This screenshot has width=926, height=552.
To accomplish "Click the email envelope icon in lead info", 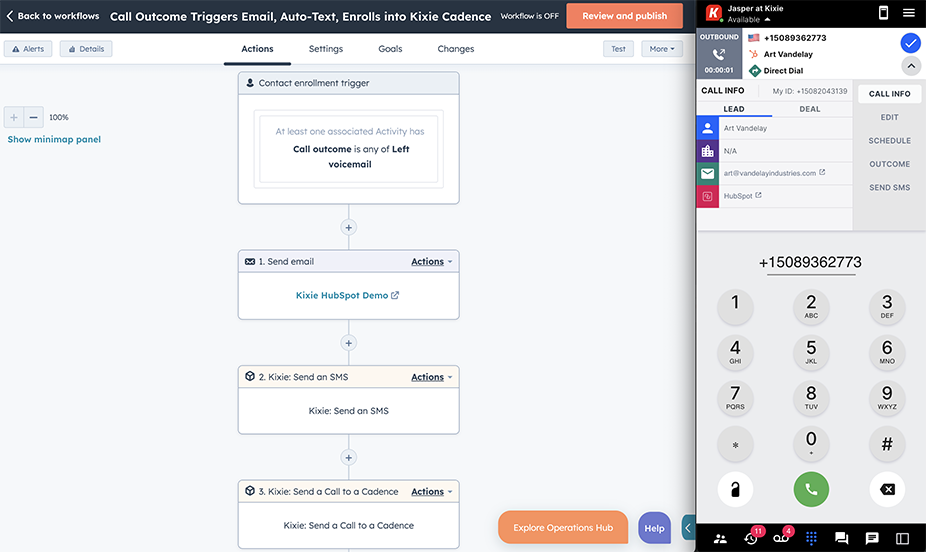I will [x=707, y=174].
